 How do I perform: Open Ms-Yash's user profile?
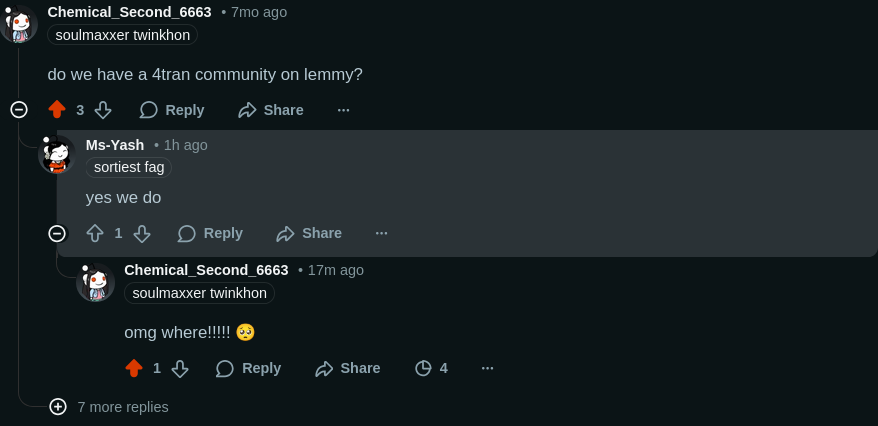click(x=115, y=145)
